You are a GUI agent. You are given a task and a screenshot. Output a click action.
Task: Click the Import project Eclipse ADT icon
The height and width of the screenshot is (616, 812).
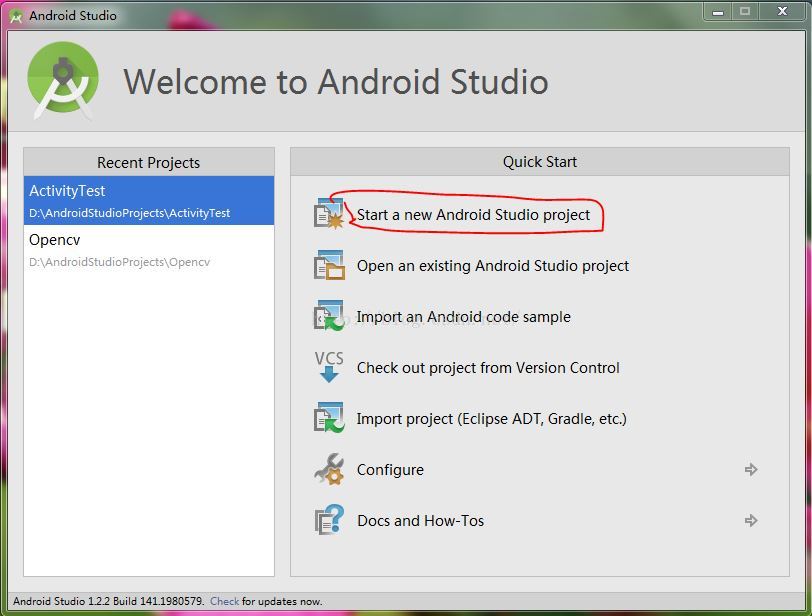329,418
